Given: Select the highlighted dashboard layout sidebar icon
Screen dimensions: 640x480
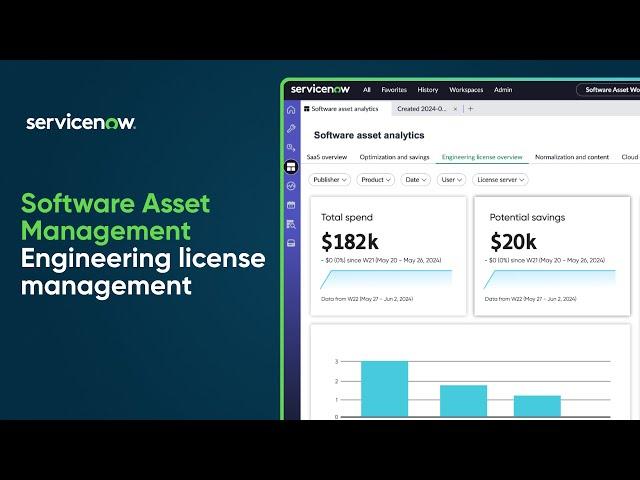Looking at the screenshot, I should click(291, 167).
